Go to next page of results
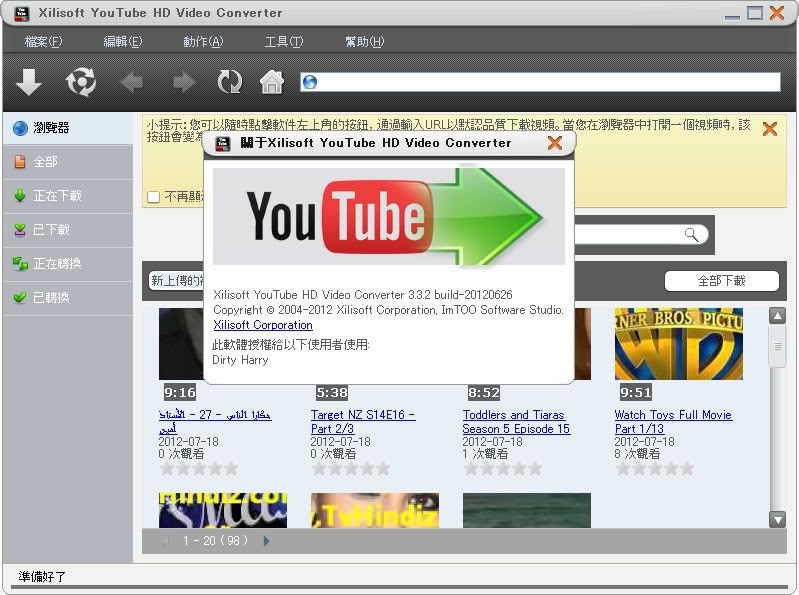 (266, 540)
